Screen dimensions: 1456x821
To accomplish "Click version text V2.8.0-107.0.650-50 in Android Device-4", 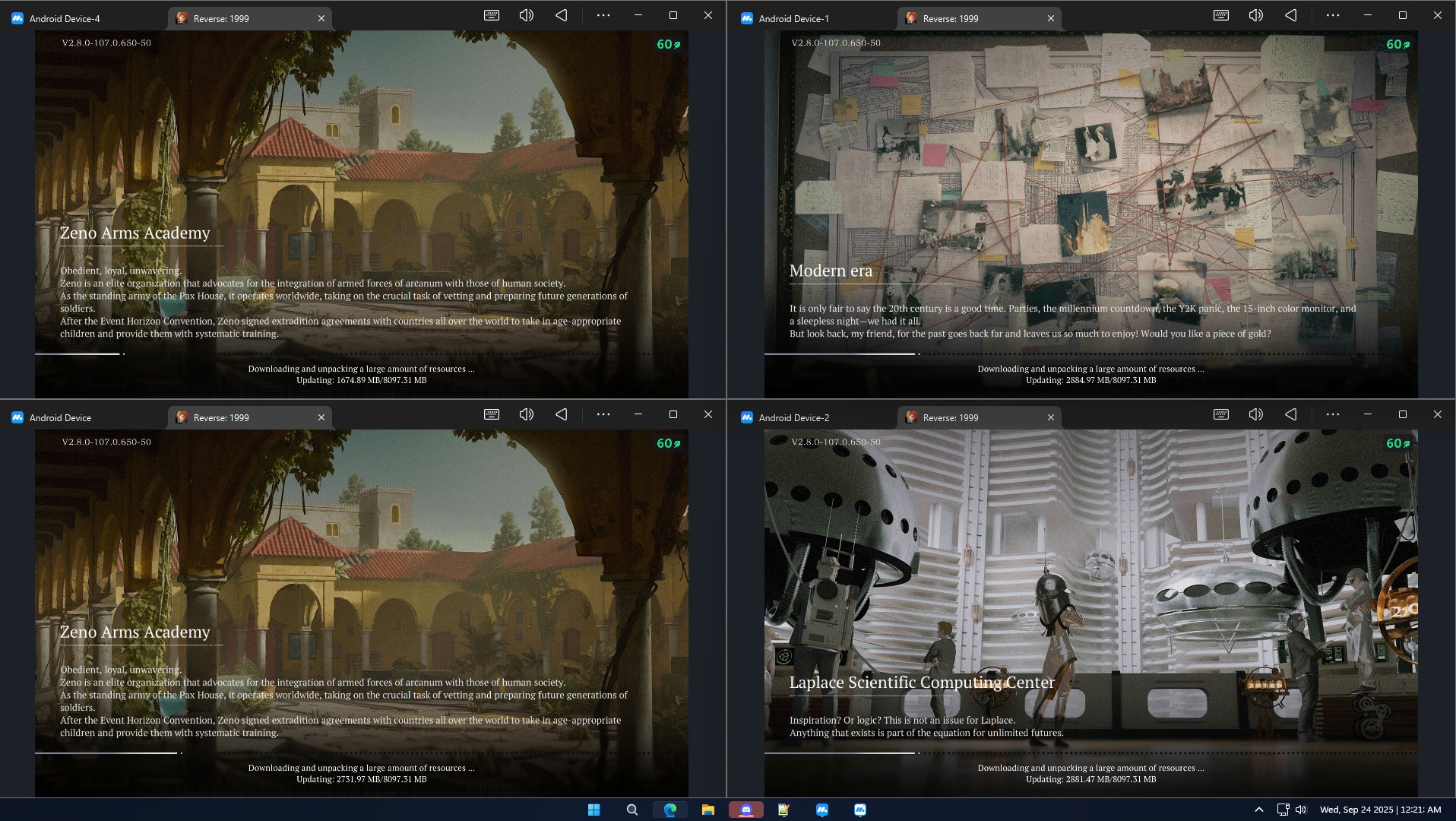I will (106, 43).
